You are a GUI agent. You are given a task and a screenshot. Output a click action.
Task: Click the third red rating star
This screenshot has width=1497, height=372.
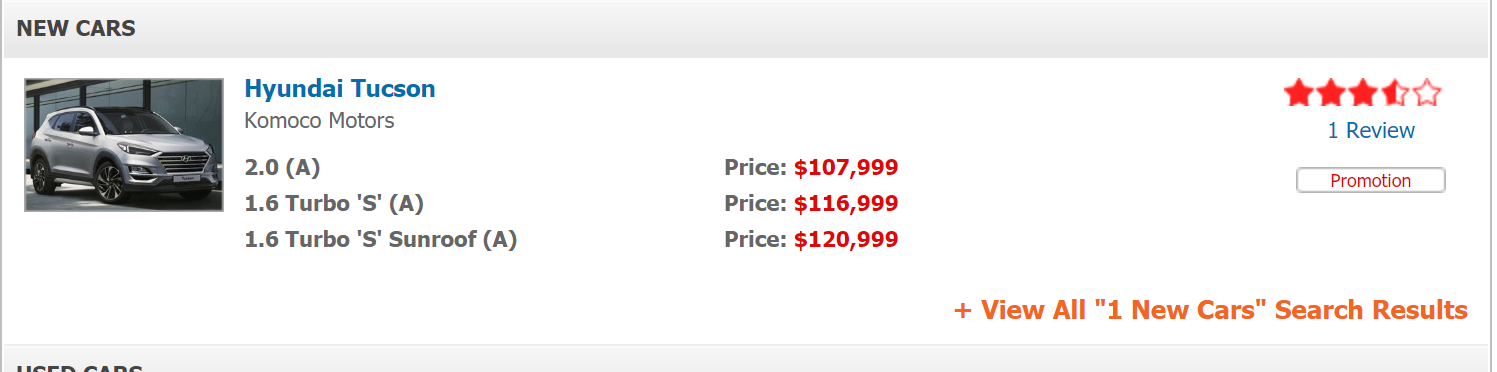pyautogui.click(x=1363, y=94)
